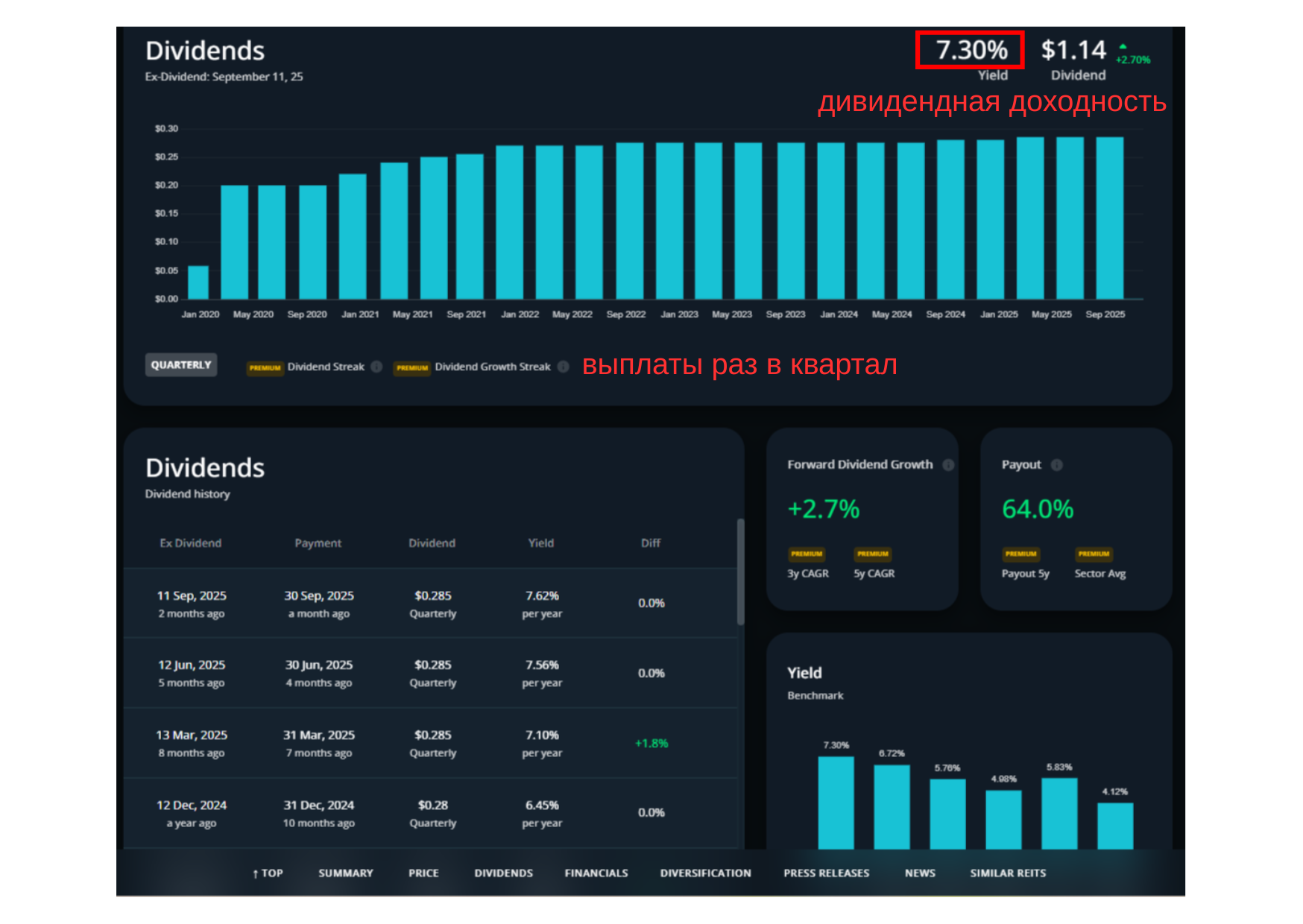Screen dimensions: 1303x924
Task: Click the $1.14 Dividend value at top
Action: [x=1073, y=51]
